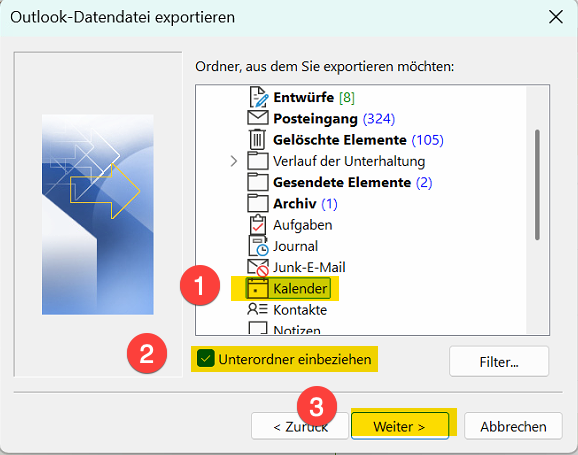
Task: Select the Verlauf der Unterhaltung label
Action: tap(349, 161)
